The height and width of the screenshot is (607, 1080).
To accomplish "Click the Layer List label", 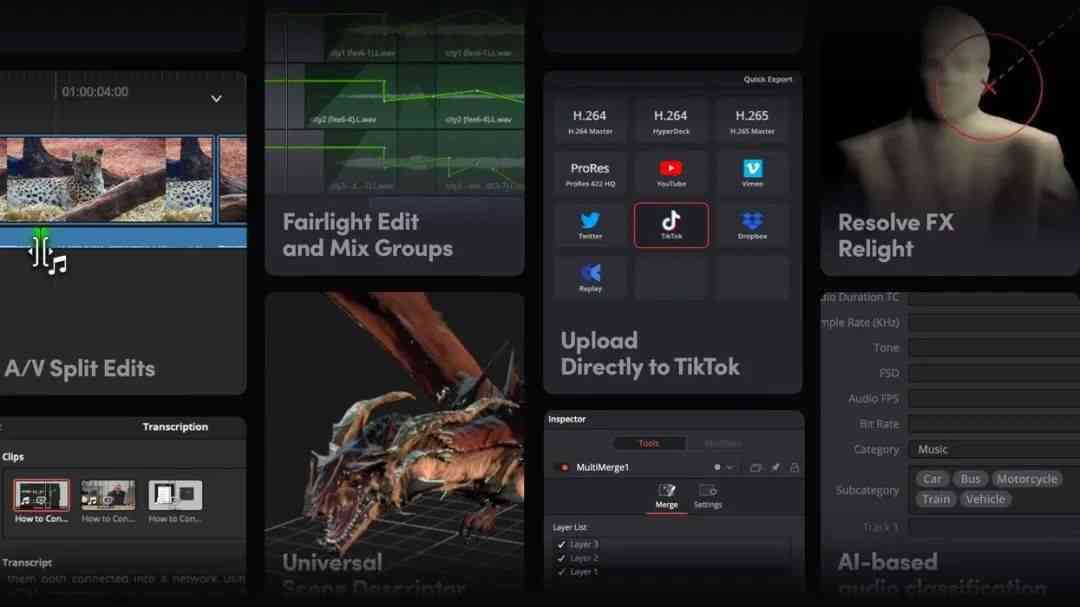I will click(569, 527).
